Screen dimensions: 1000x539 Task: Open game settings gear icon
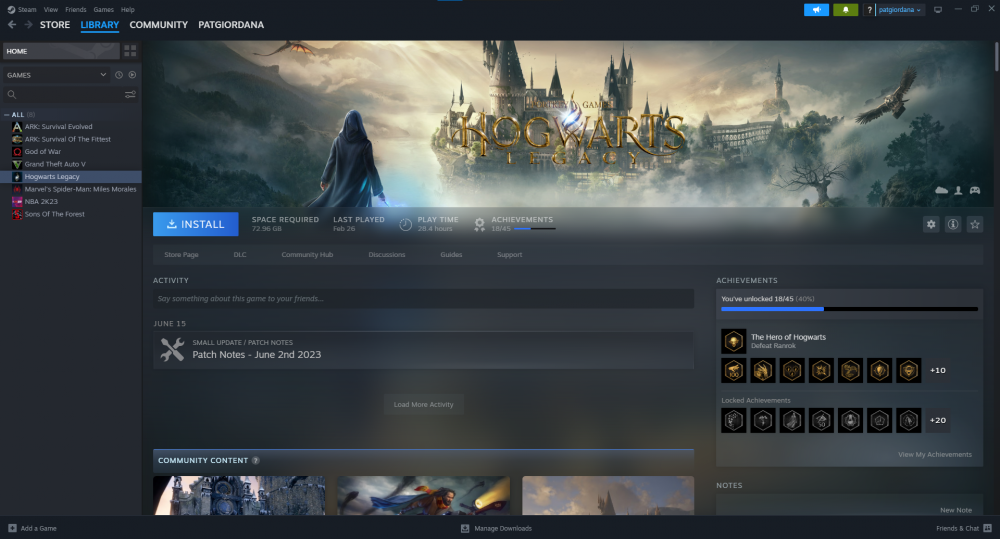tap(931, 224)
